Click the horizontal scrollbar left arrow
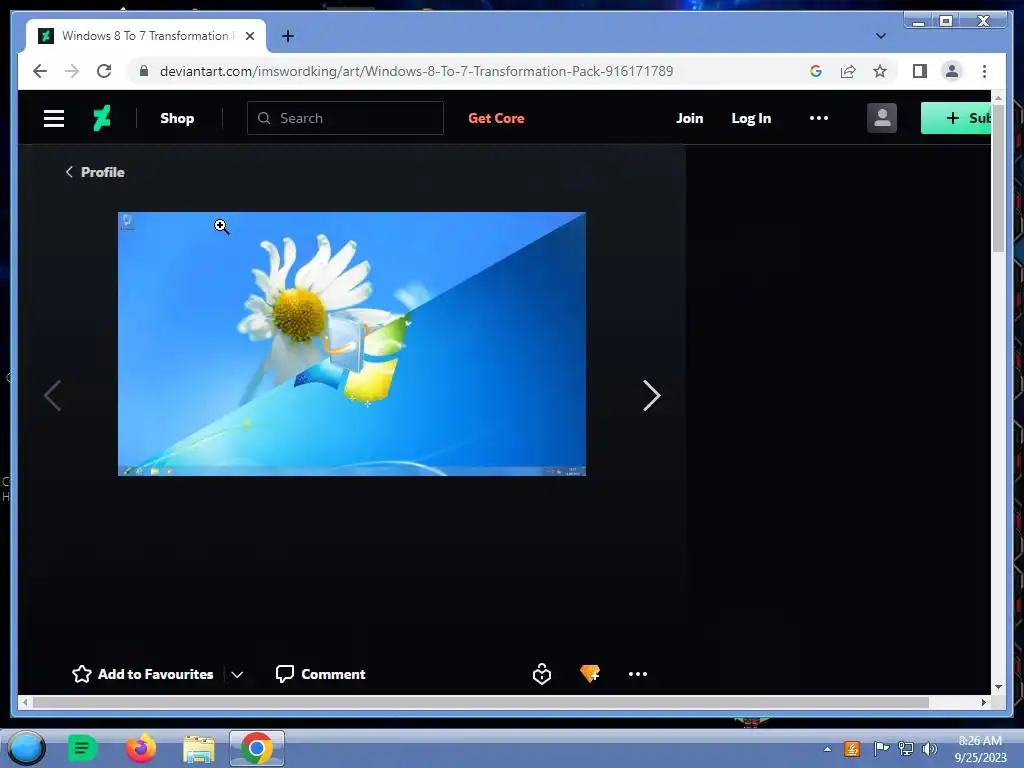1024x768 pixels. (25, 702)
